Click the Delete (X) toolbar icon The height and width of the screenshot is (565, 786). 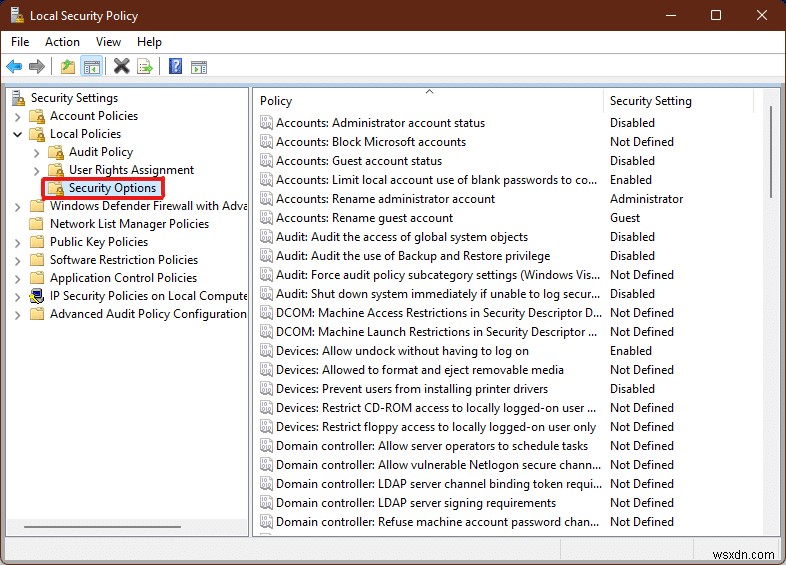121,66
